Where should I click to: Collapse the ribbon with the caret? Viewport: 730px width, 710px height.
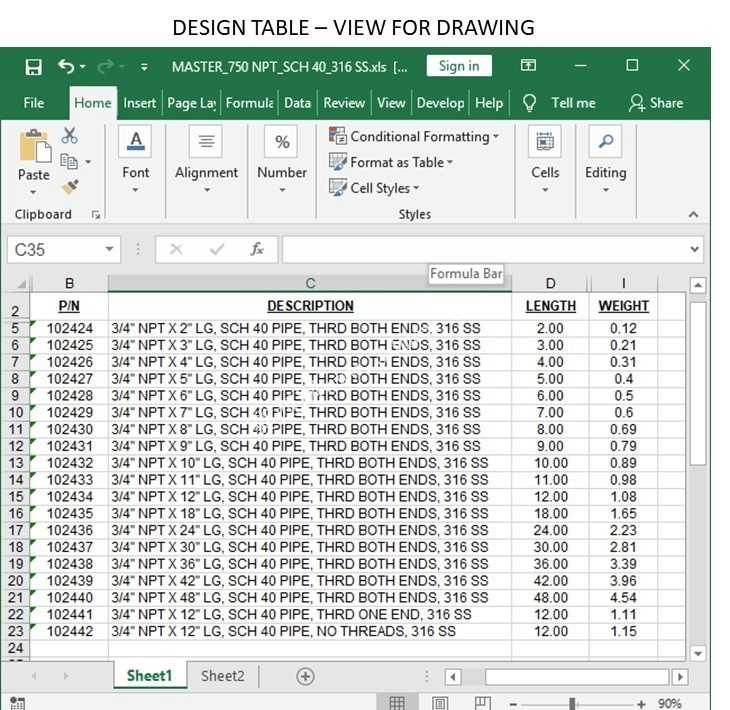point(693,214)
